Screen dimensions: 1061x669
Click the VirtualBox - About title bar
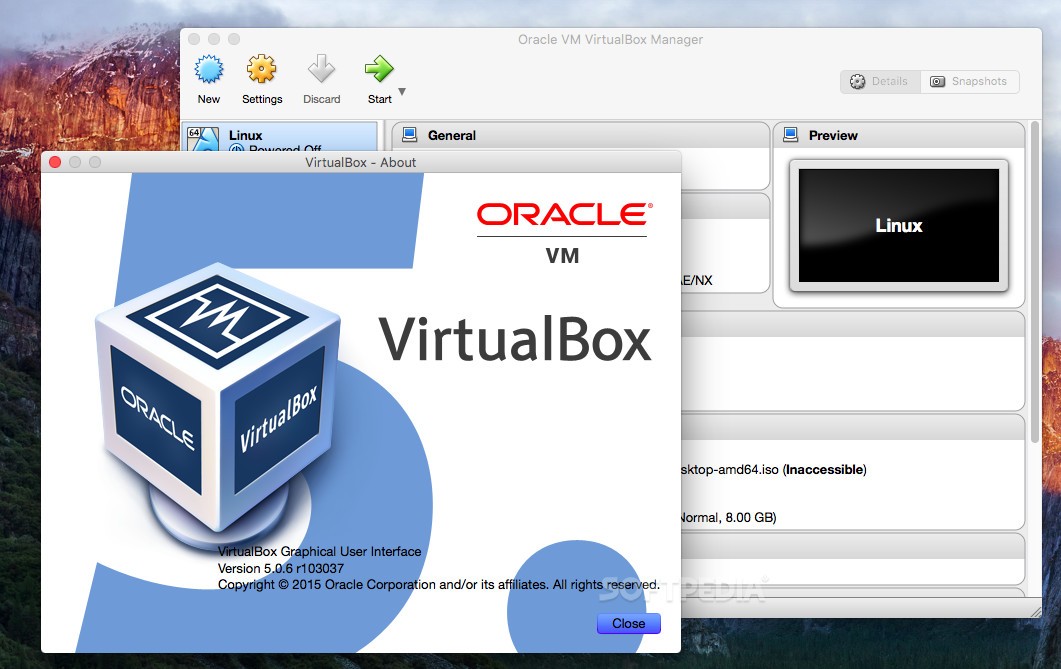click(x=361, y=162)
